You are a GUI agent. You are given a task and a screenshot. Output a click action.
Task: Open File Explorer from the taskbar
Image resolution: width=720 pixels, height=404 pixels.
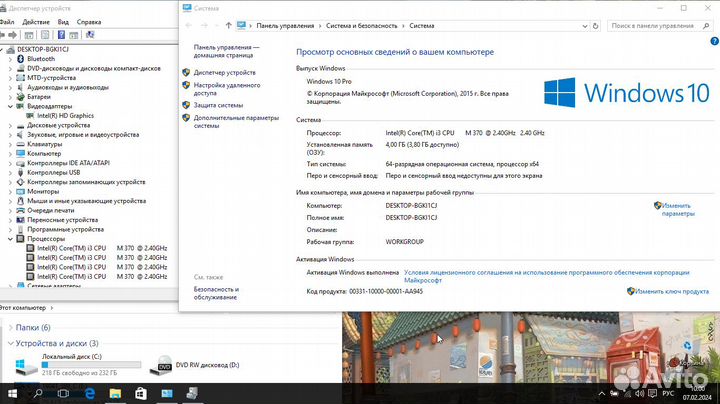[115, 393]
